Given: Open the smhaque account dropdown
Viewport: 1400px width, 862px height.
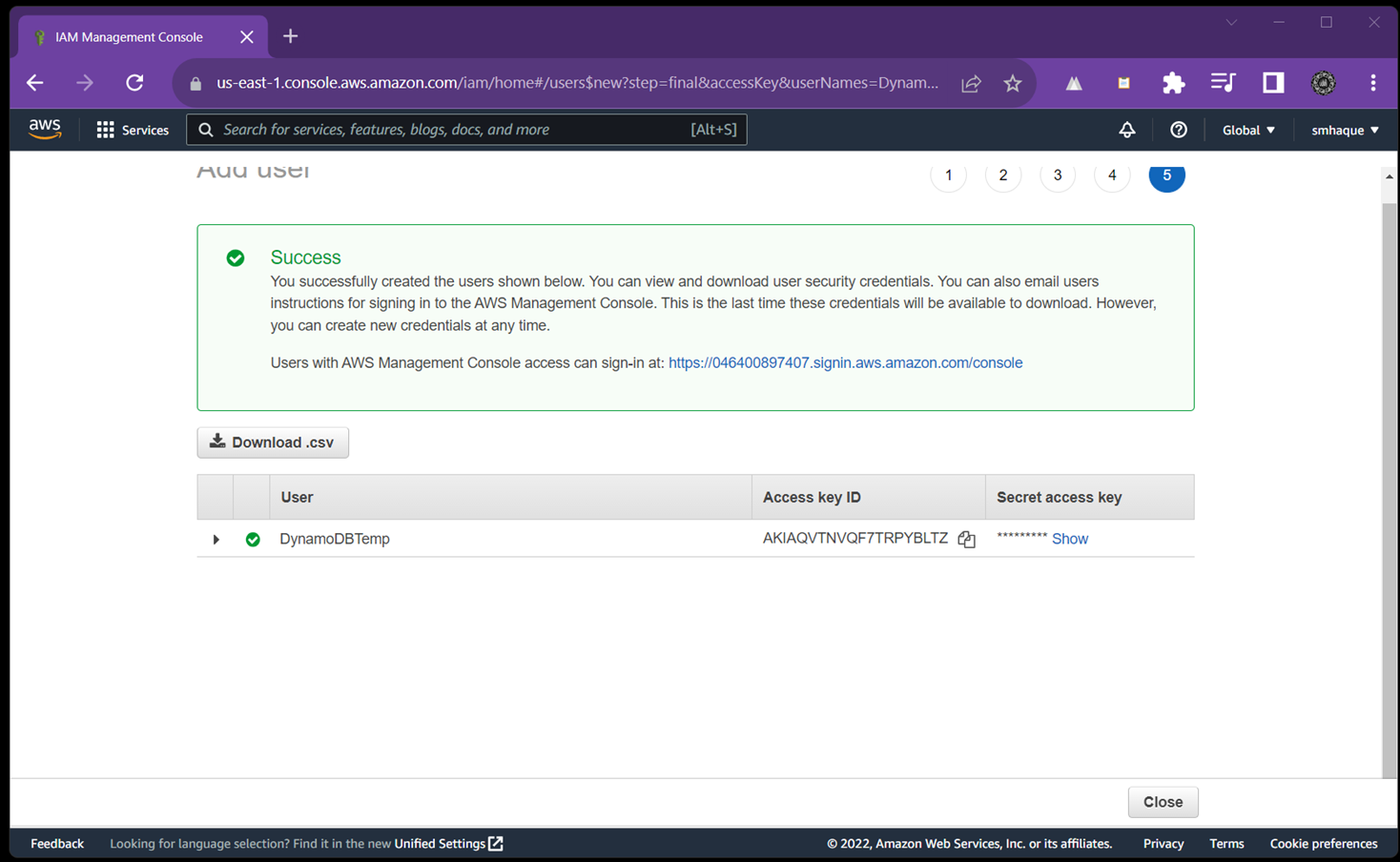Looking at the screenshot, I should click(x=1344, y=130).
